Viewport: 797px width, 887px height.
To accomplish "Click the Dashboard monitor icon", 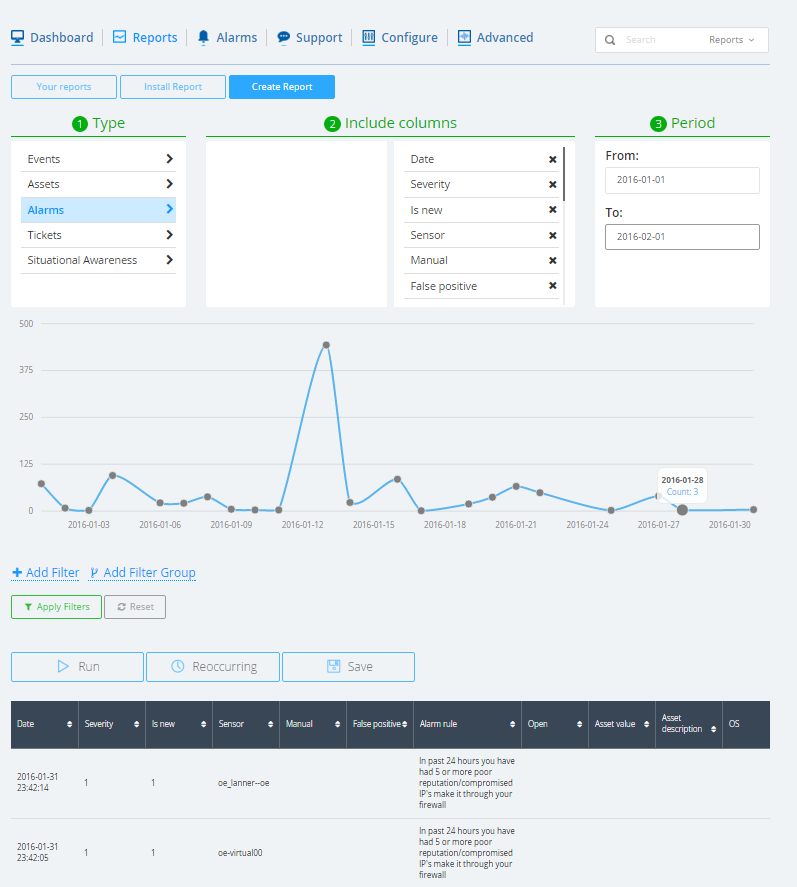I will point(17,37).
